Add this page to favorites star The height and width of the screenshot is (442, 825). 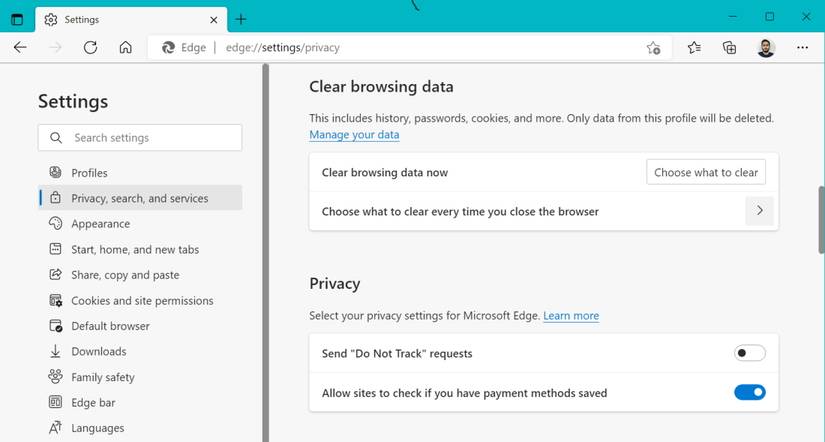[653, 47]
